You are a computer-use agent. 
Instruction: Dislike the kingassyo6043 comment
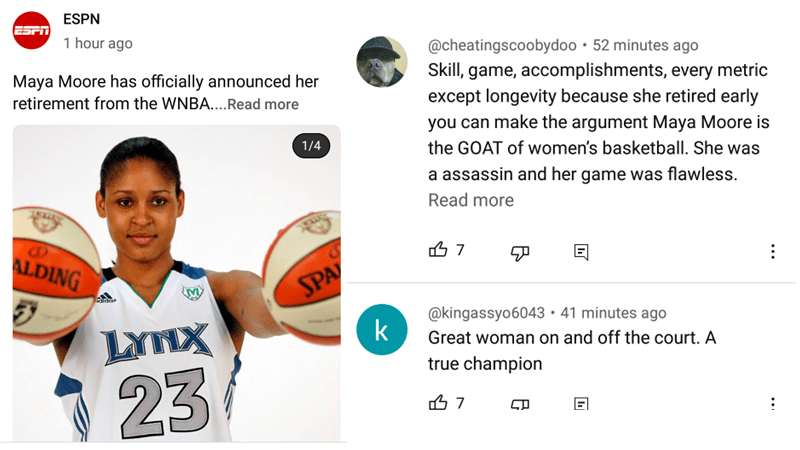pos(519,404)
